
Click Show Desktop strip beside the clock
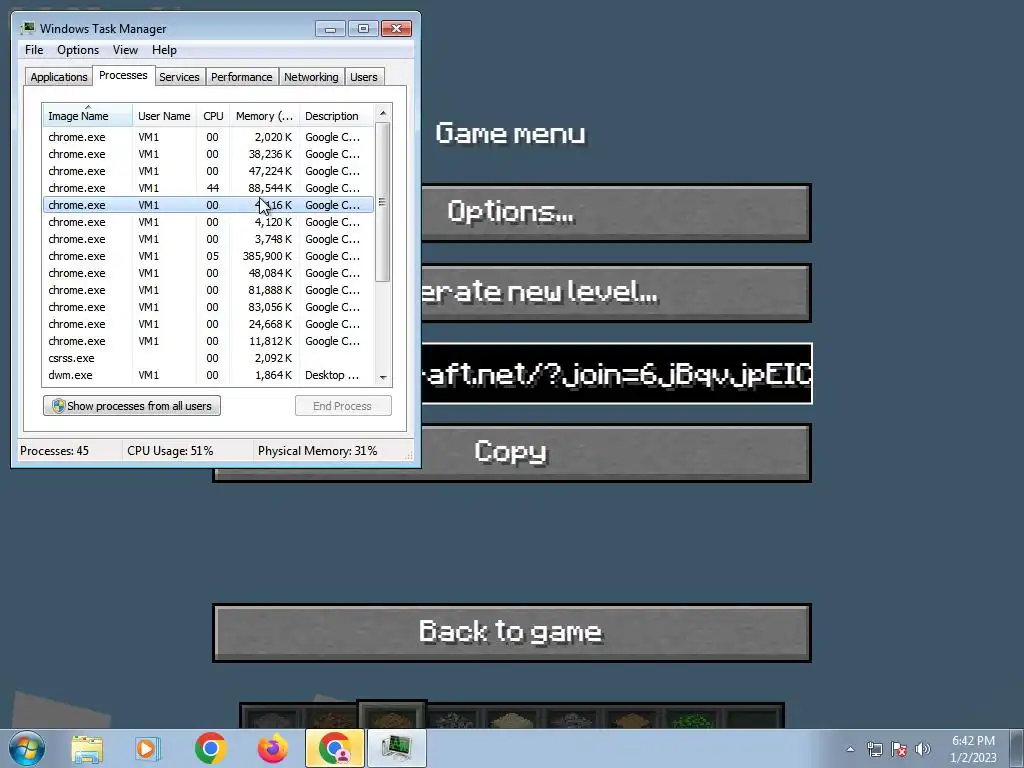point(1017,749)
